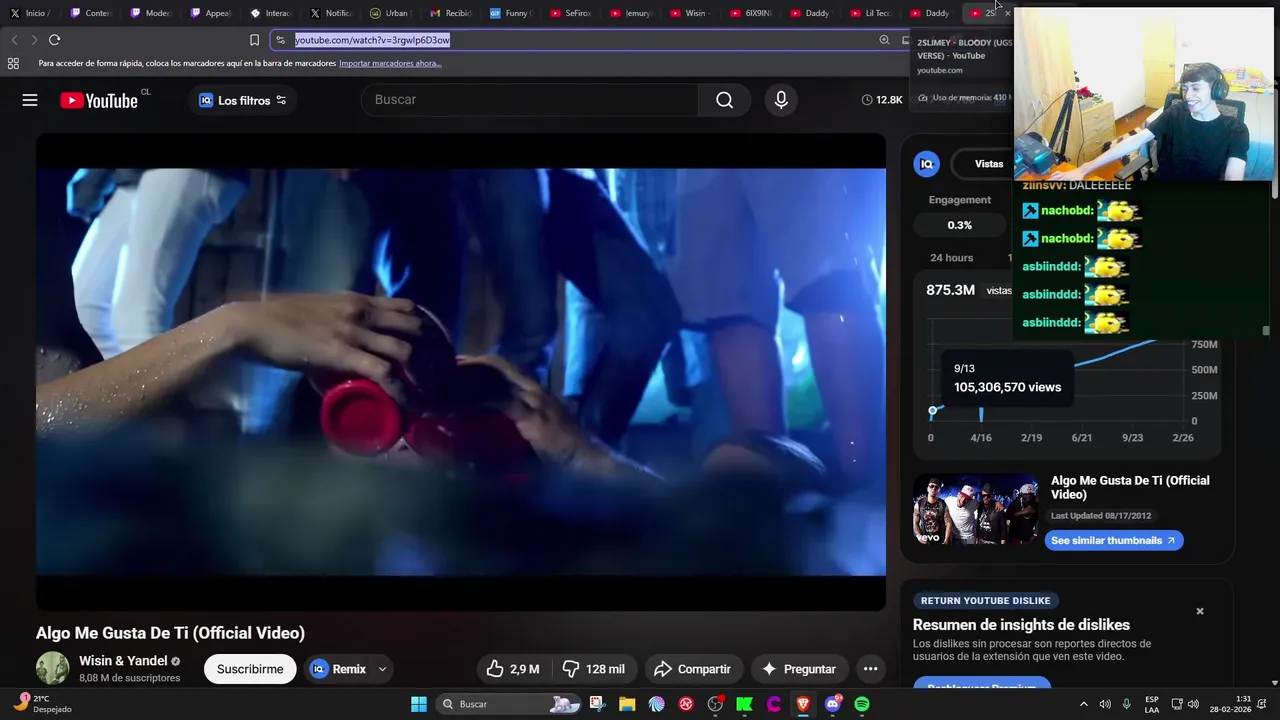The image size is (1280, 720).
Task: Click the YouTube Buscar search field
Action: pos(530,100)
